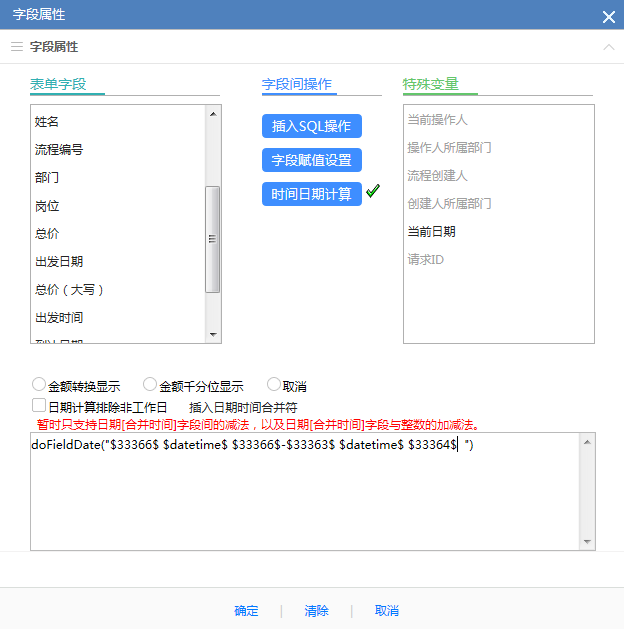Click 清除 to clear the formula
The image size is (624, 629).
point(316,611)
